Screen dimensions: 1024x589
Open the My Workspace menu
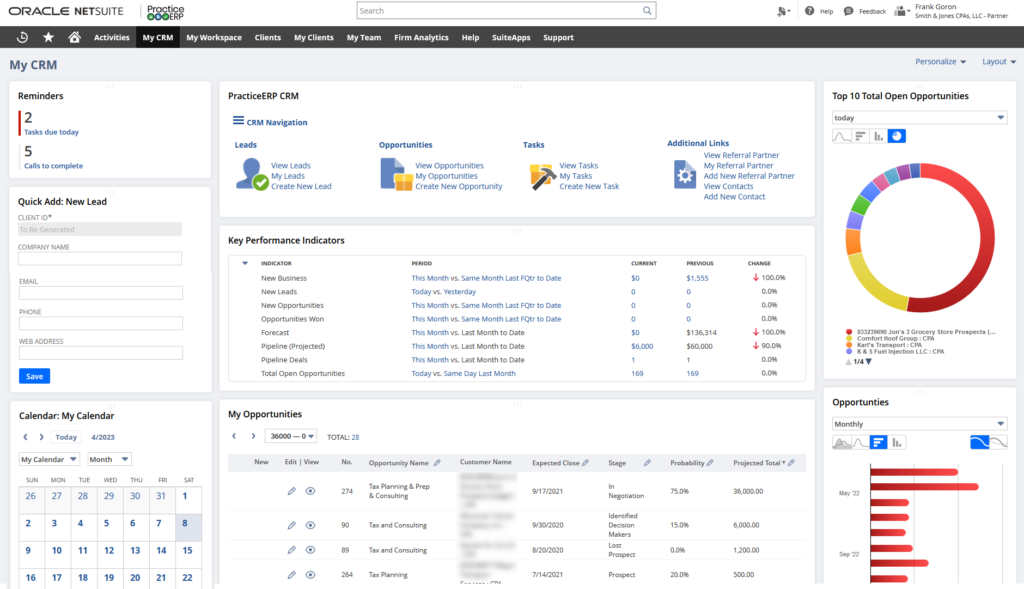point(214,37)
